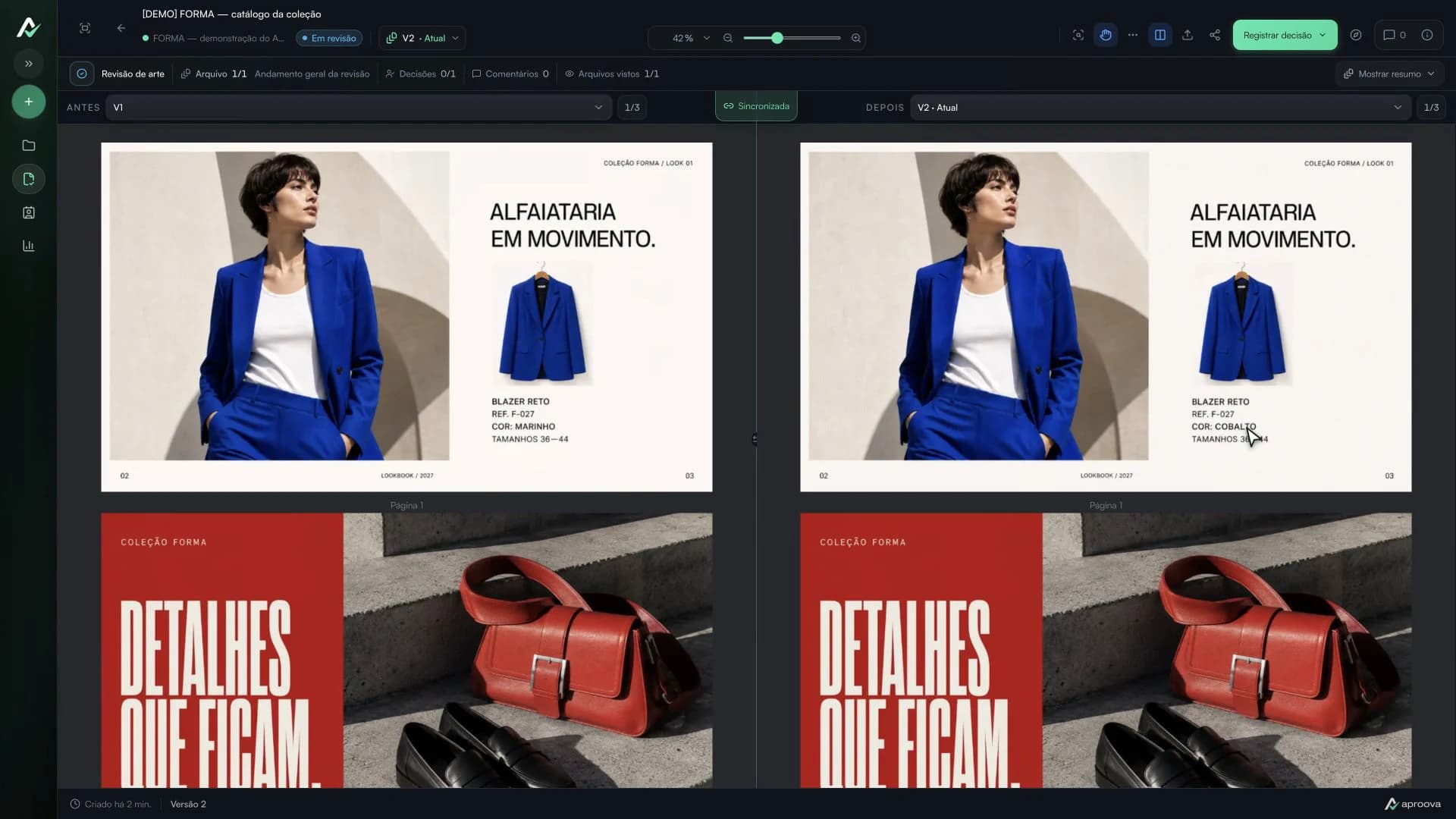Open the bar chart analytics icon
This screenshot has height=819, width=1456.
tap(29, 246)
